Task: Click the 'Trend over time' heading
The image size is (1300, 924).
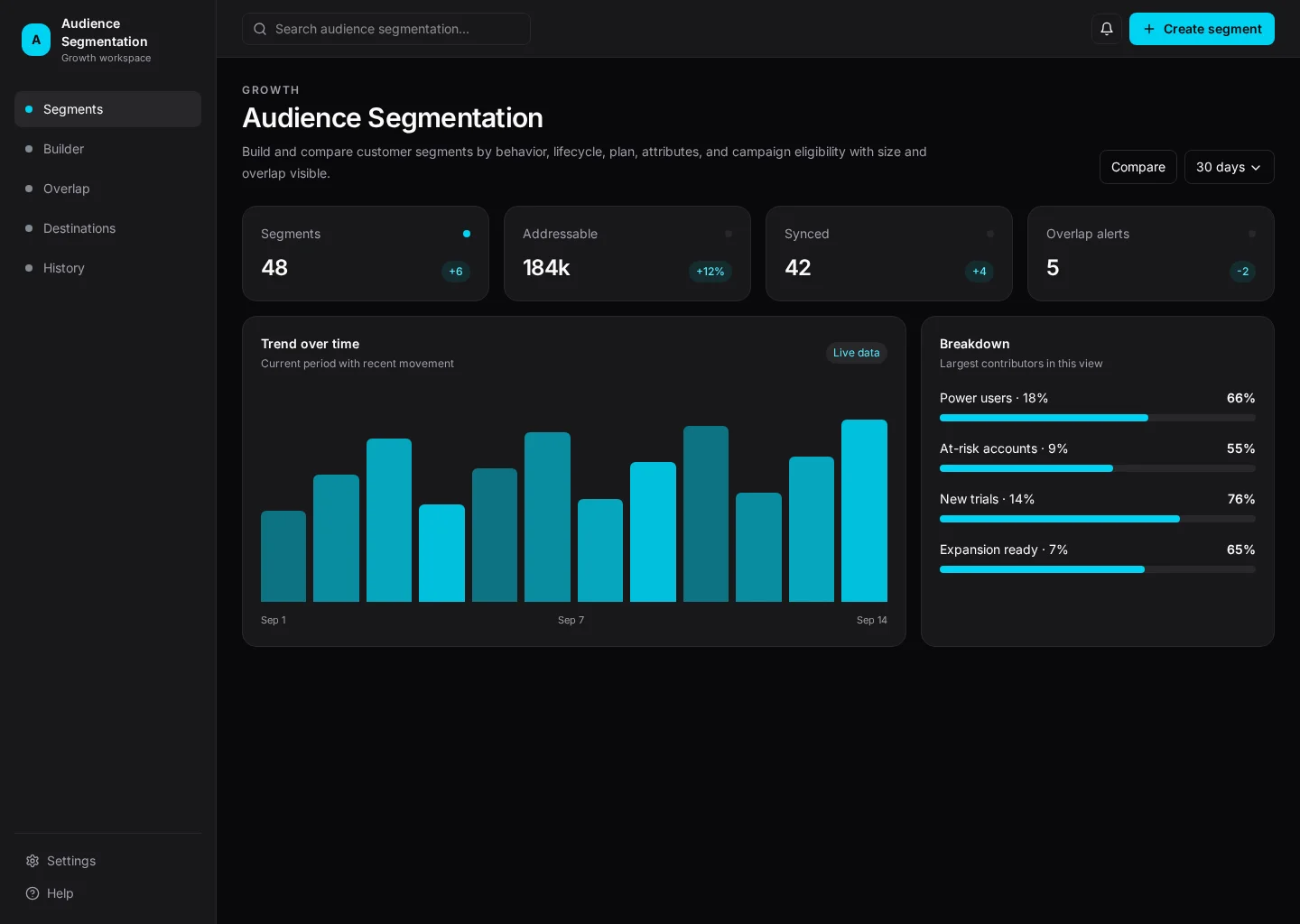Action: [x=311, y=344]
